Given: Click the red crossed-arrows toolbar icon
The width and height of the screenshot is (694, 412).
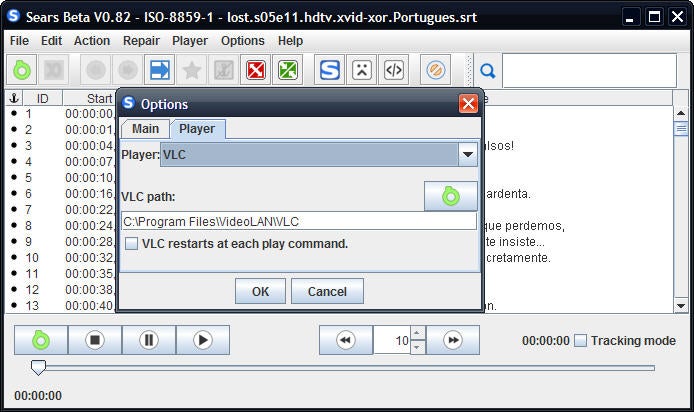Looking at the screenshot, I should (255, 69).
